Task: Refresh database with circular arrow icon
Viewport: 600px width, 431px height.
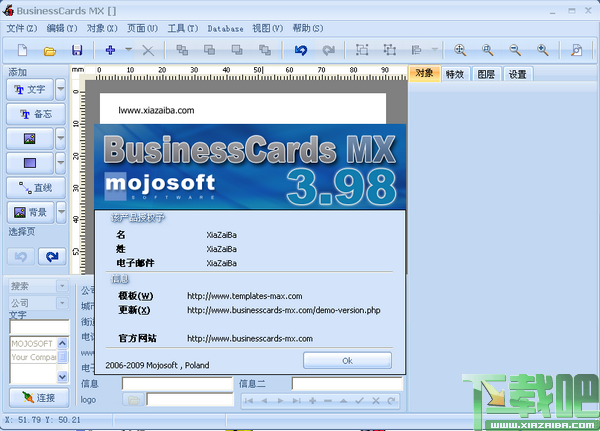Action: [x=391, y=401]
